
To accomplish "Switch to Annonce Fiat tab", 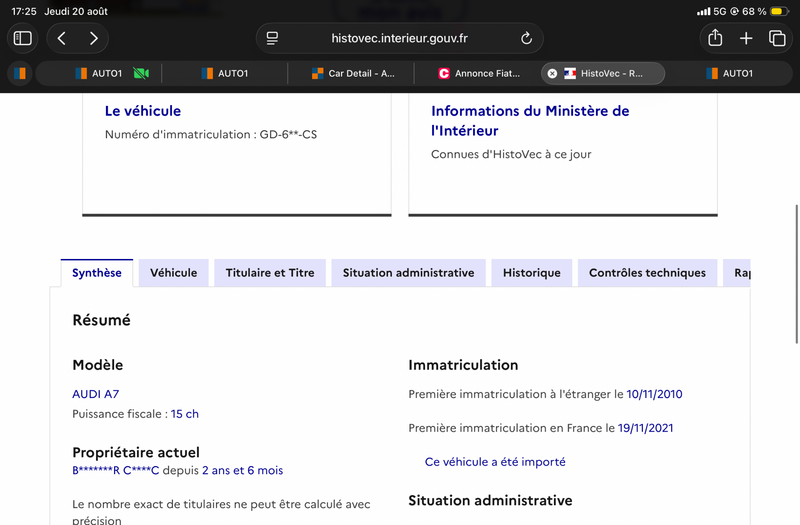I will point(479,73).
